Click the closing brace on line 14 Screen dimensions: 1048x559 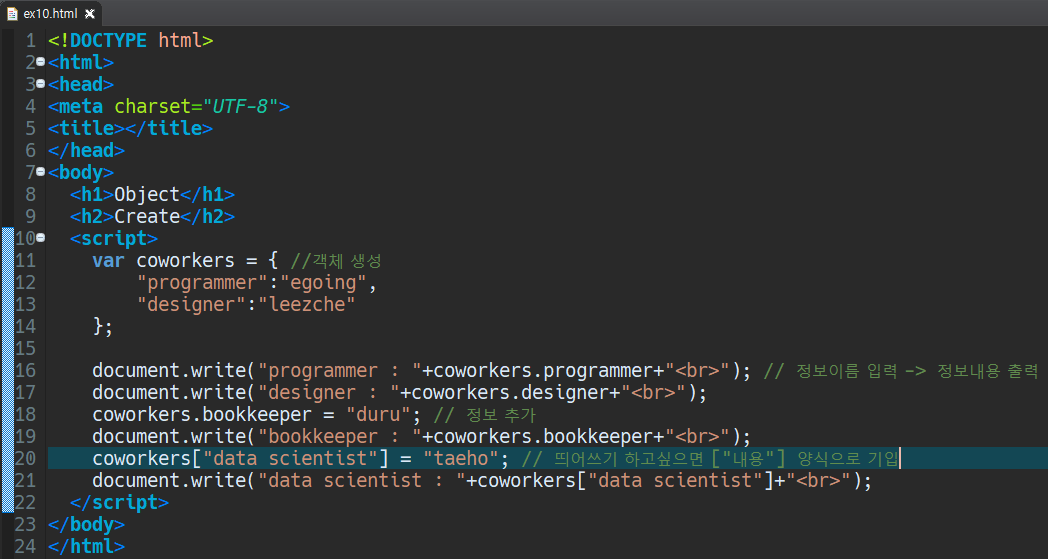click(103, 326)
